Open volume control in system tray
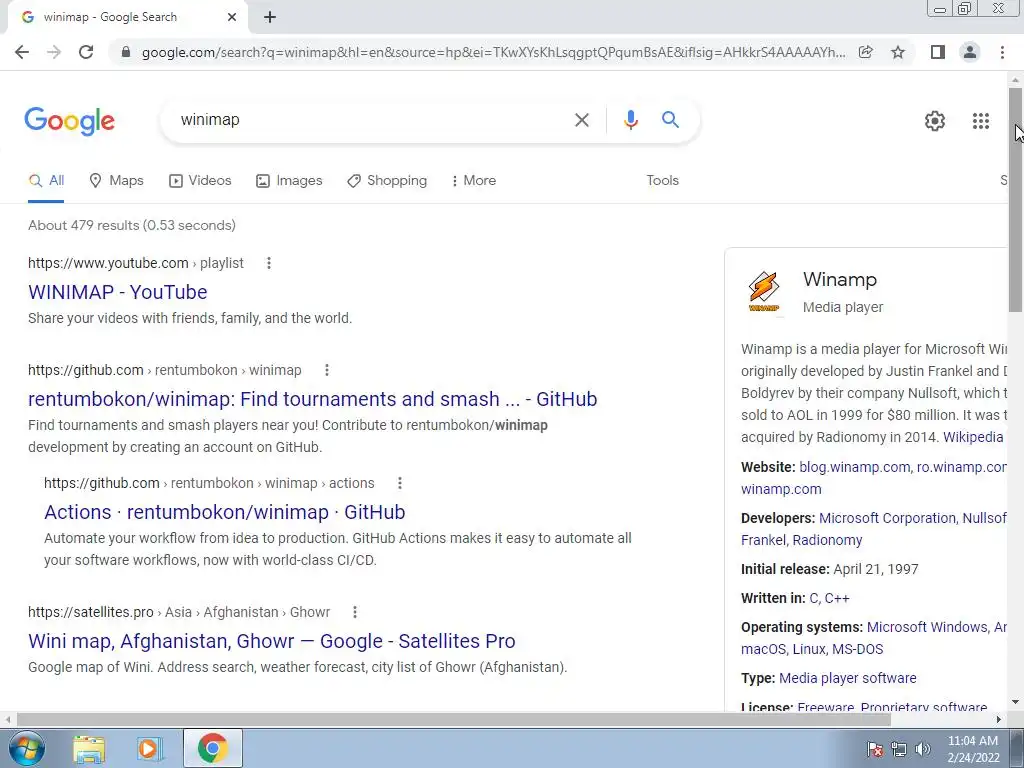 923,749
